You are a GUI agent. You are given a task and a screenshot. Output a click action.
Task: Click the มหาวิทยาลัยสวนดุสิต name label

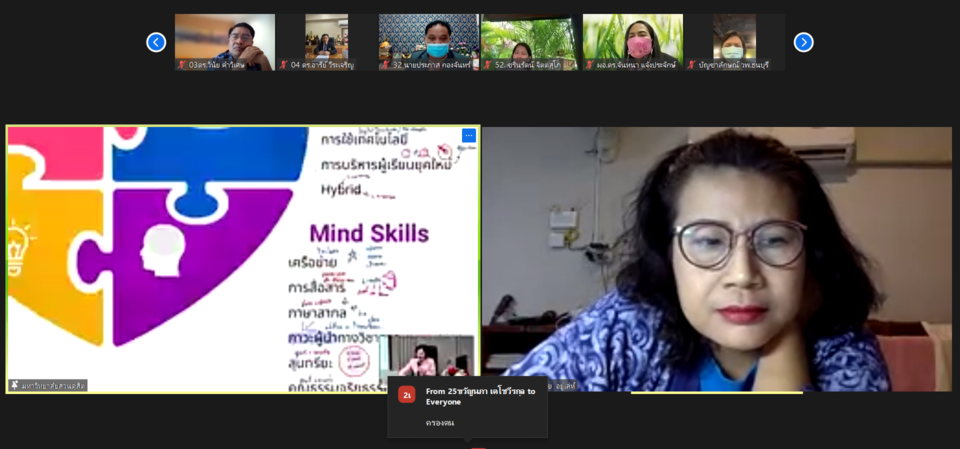coord(53,386)
